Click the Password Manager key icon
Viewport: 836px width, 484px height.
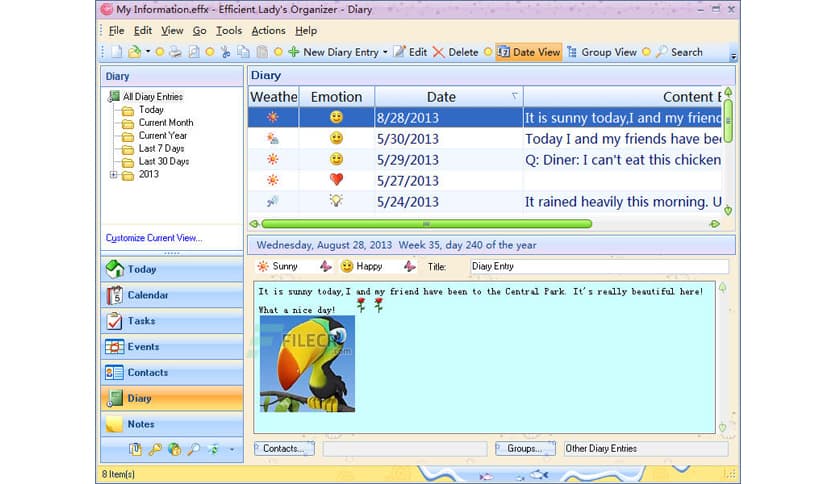[x=155, y=449]
